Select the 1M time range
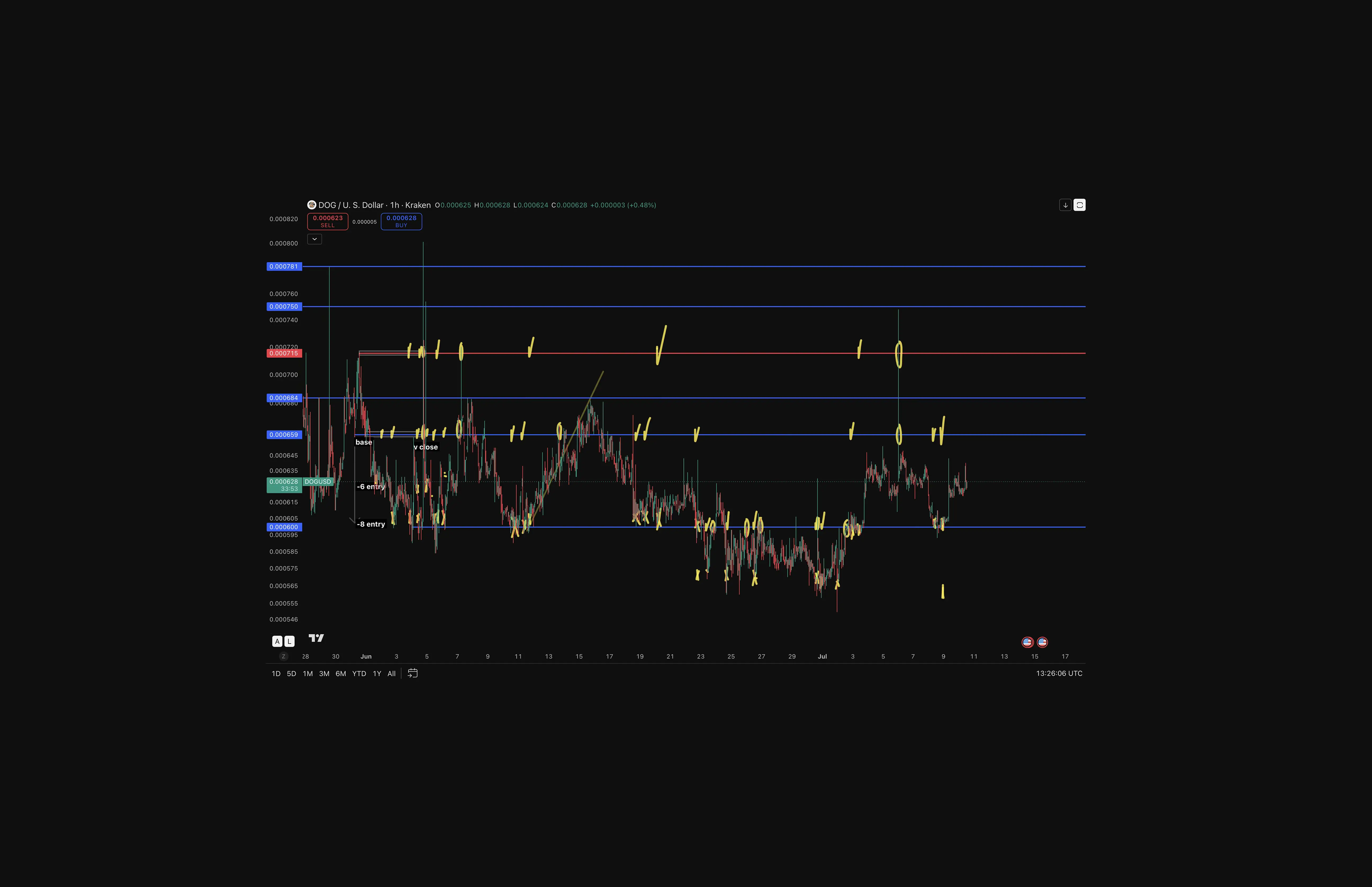 pos(308,674)
